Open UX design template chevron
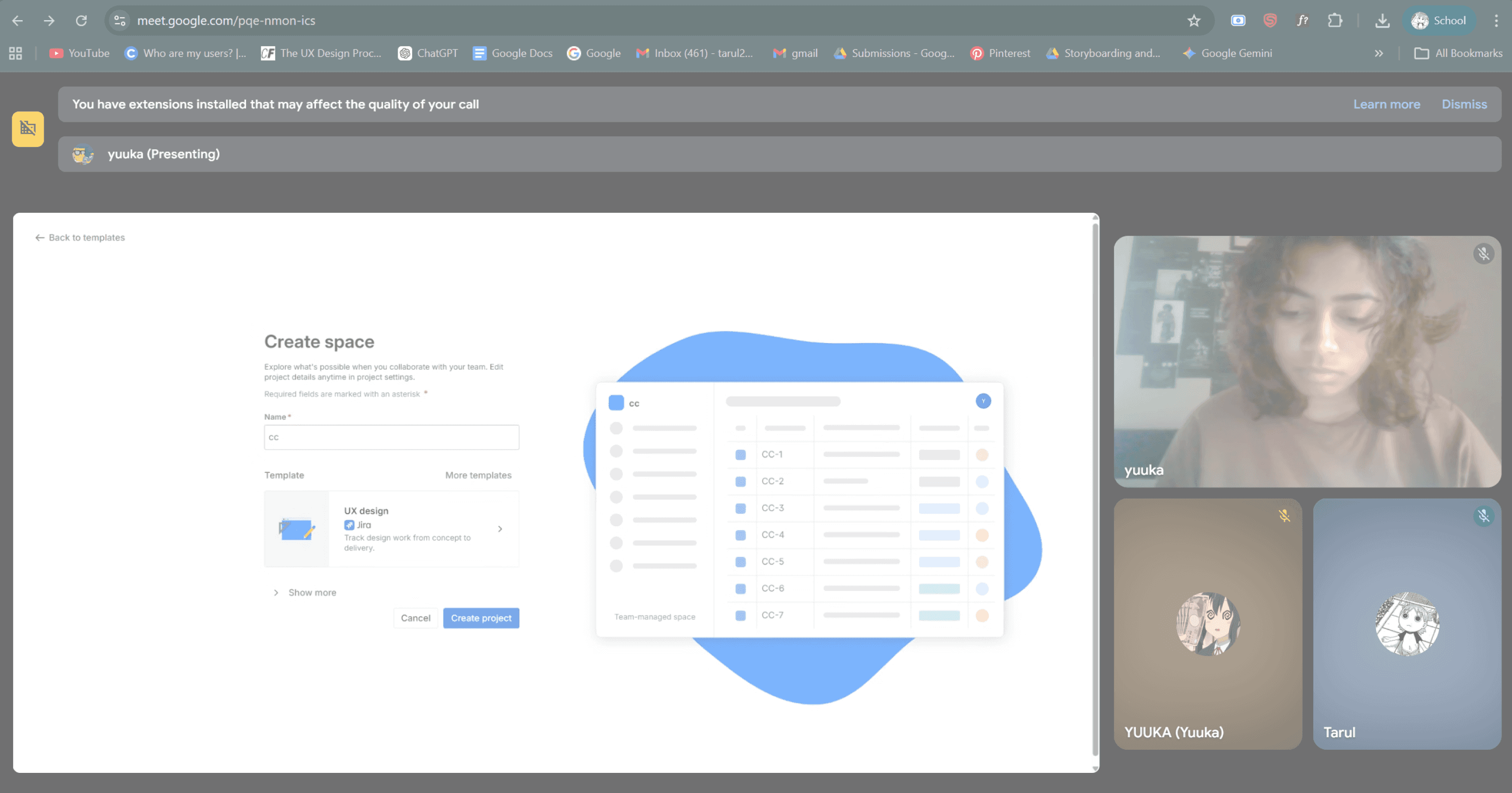This screenshot has width=1512, height=793. click(x=499, y=529)
